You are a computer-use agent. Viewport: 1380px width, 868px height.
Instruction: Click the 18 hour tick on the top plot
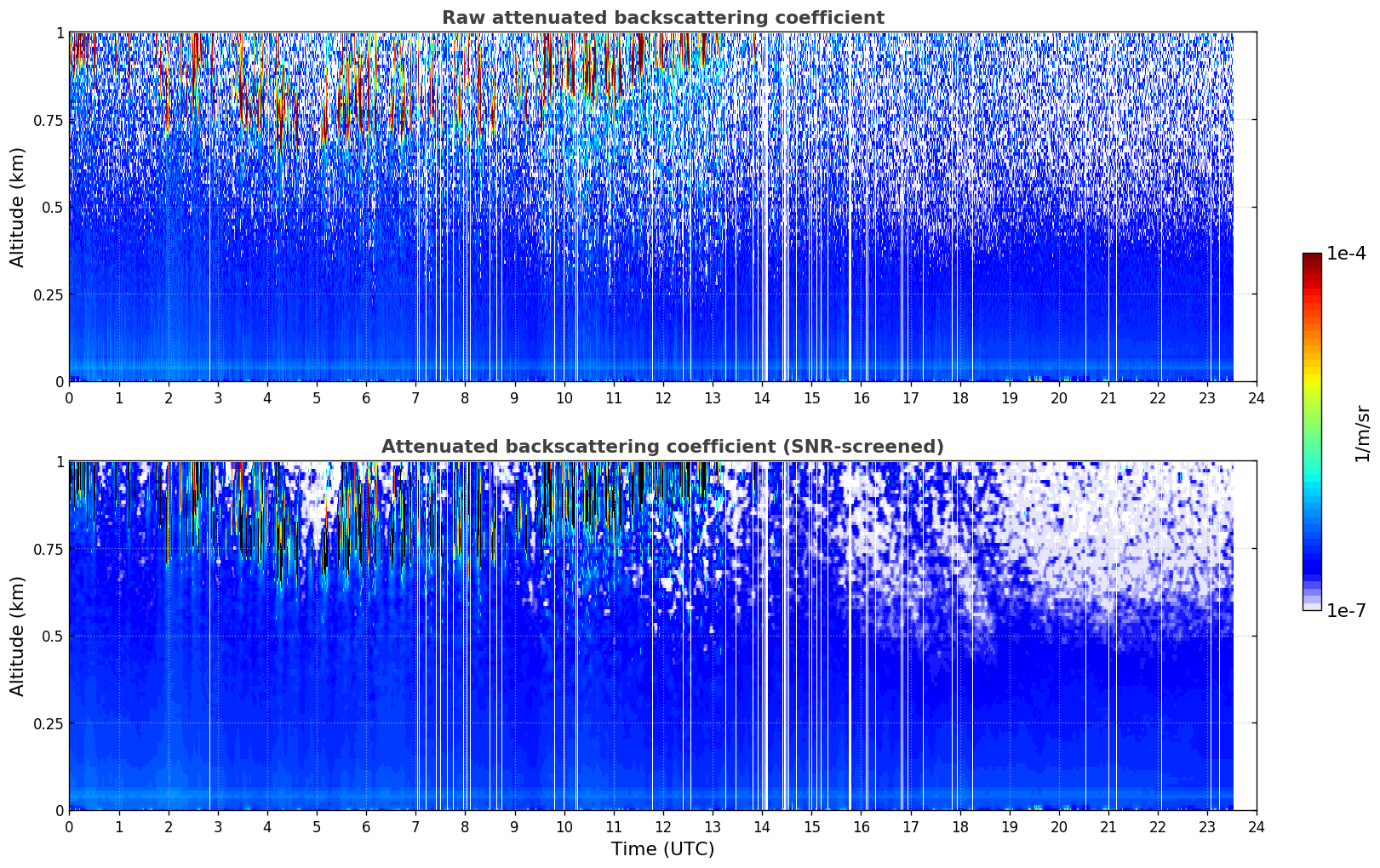959,397
